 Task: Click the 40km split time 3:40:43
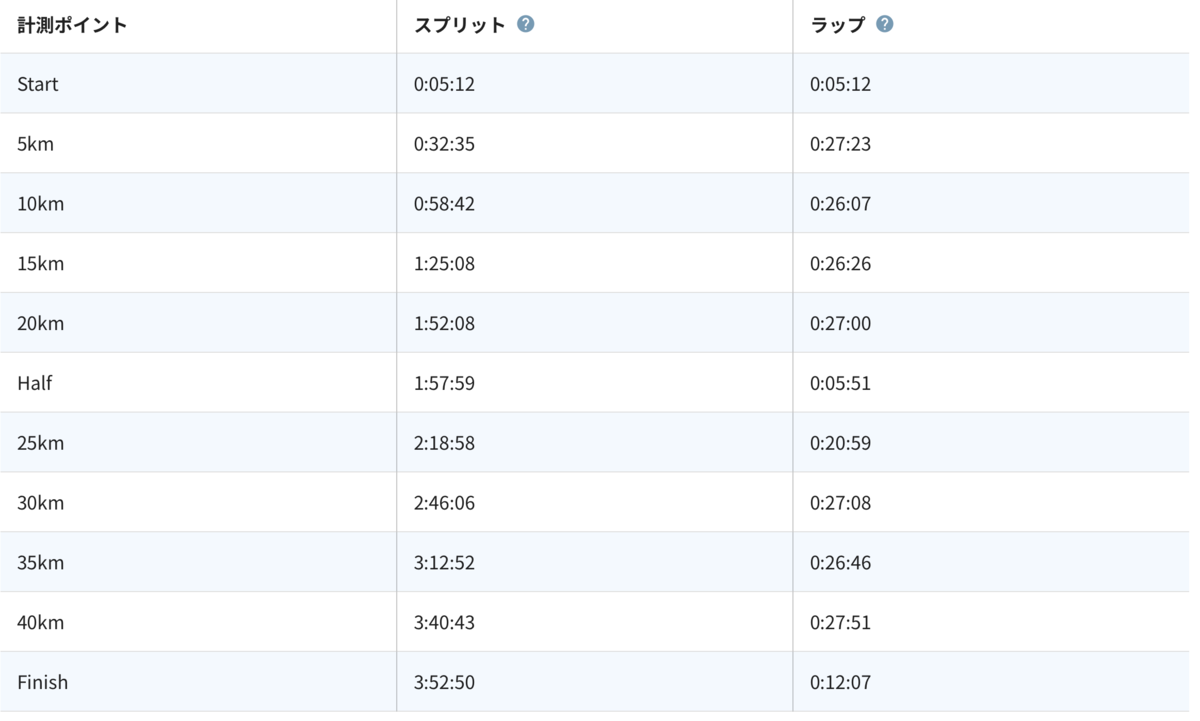pyautogui.click(x=444, y=623)
